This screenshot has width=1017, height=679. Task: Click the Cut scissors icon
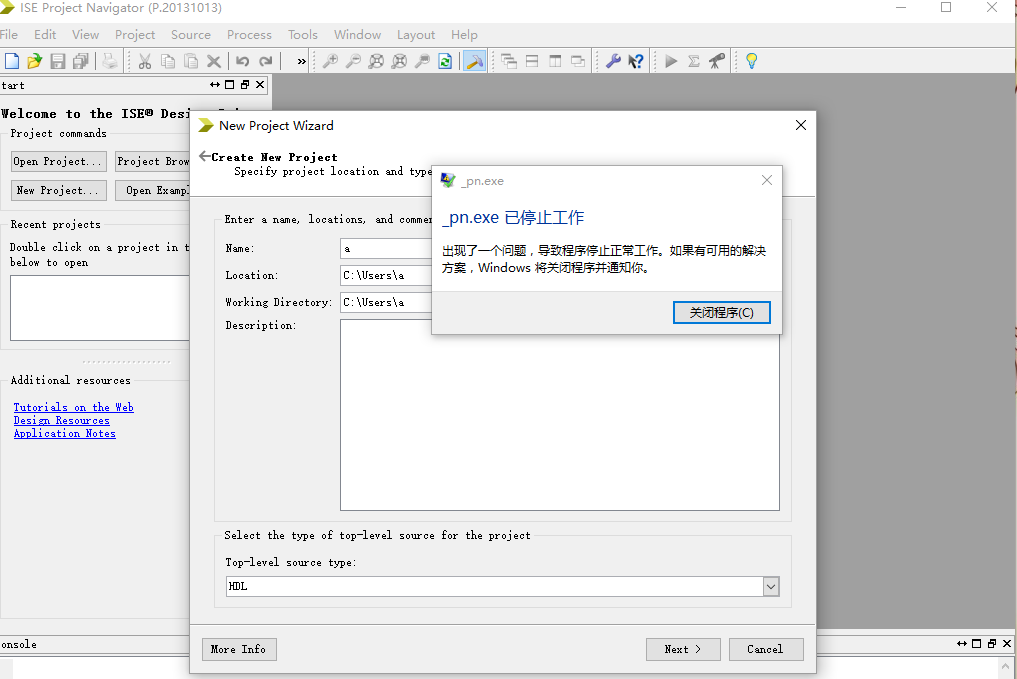tap(145, 61)
